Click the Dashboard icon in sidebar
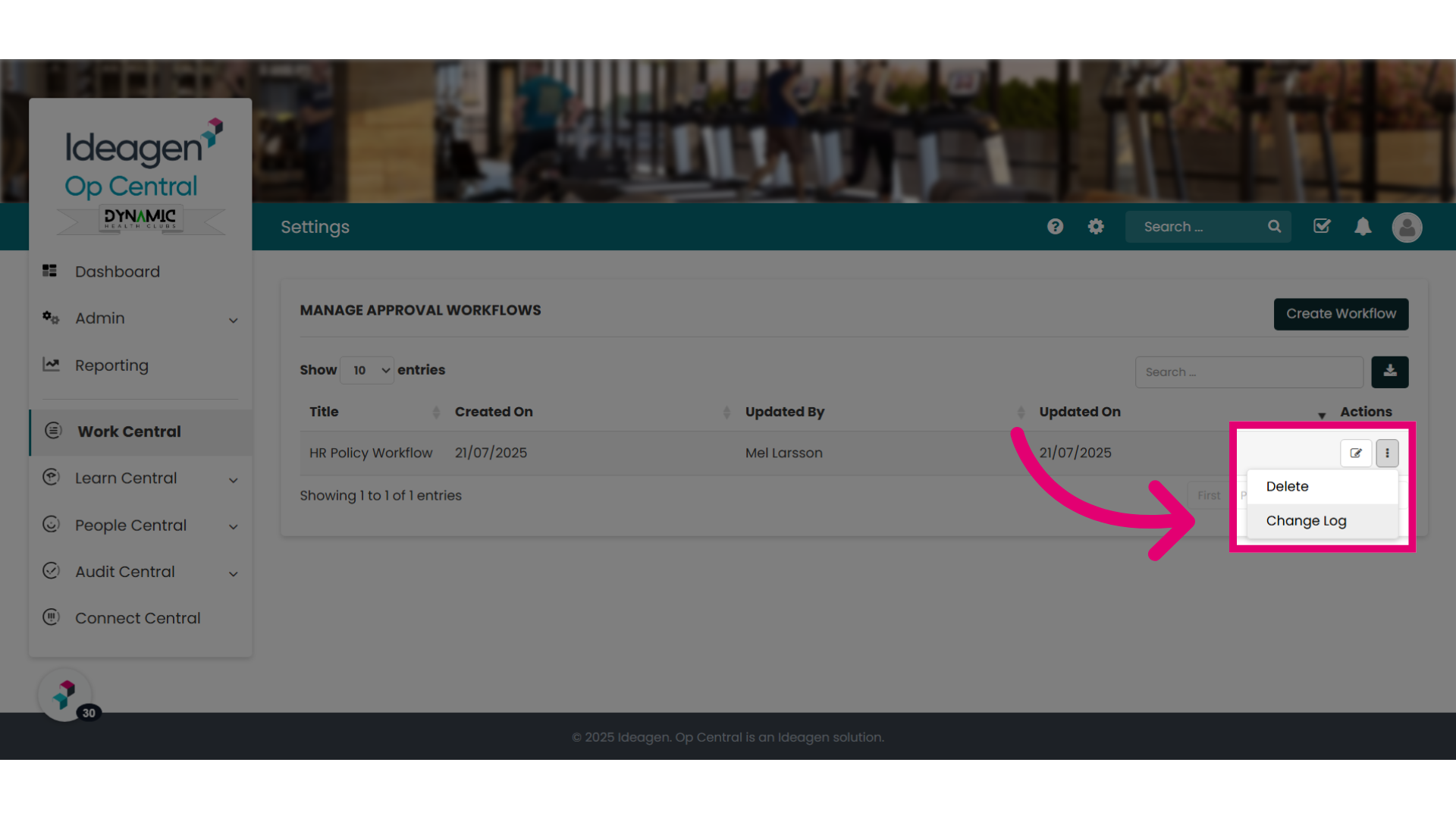This screenshot has height=819, width=1456. click(x=50, y=271)
